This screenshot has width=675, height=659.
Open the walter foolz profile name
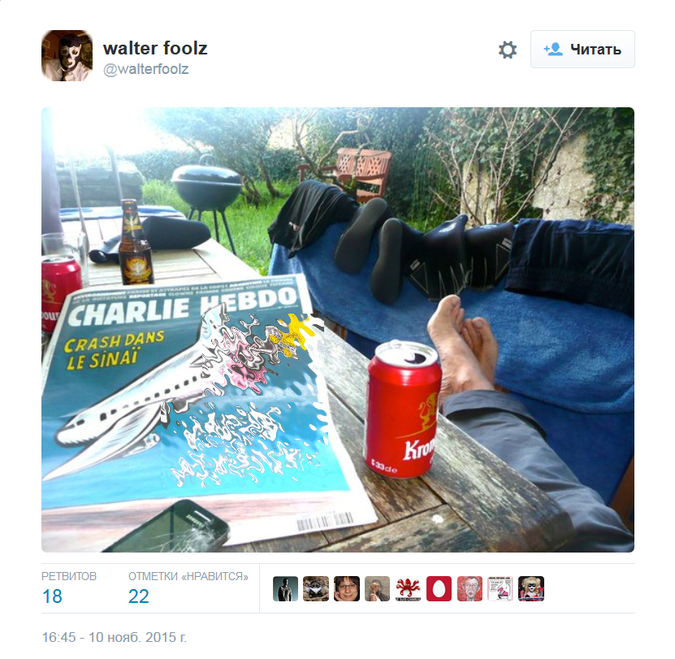tap(155, 48)
